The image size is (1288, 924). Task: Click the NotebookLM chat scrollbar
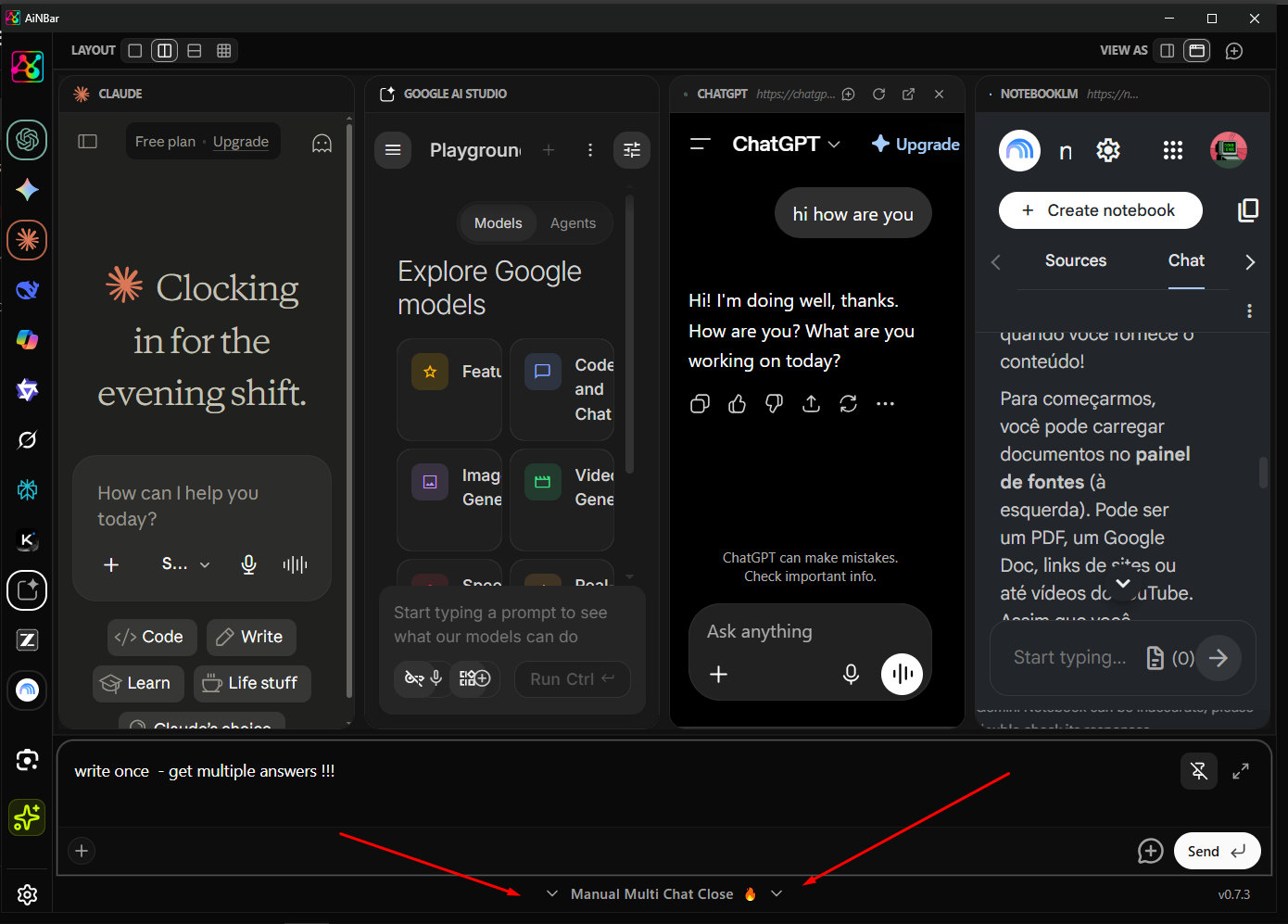point(1263,472)
